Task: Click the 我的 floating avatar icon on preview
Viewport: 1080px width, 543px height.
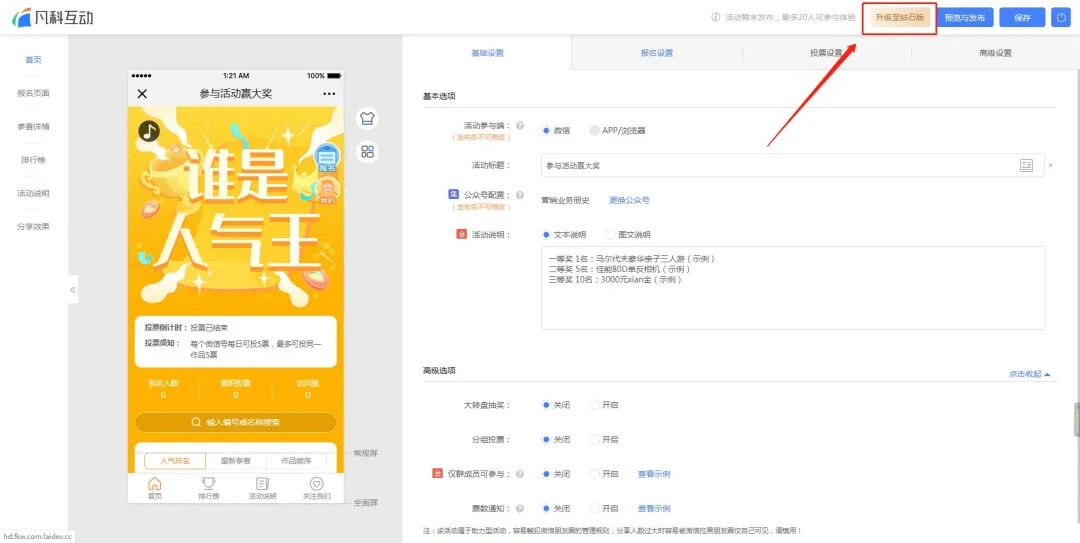Action: (327, 192)
